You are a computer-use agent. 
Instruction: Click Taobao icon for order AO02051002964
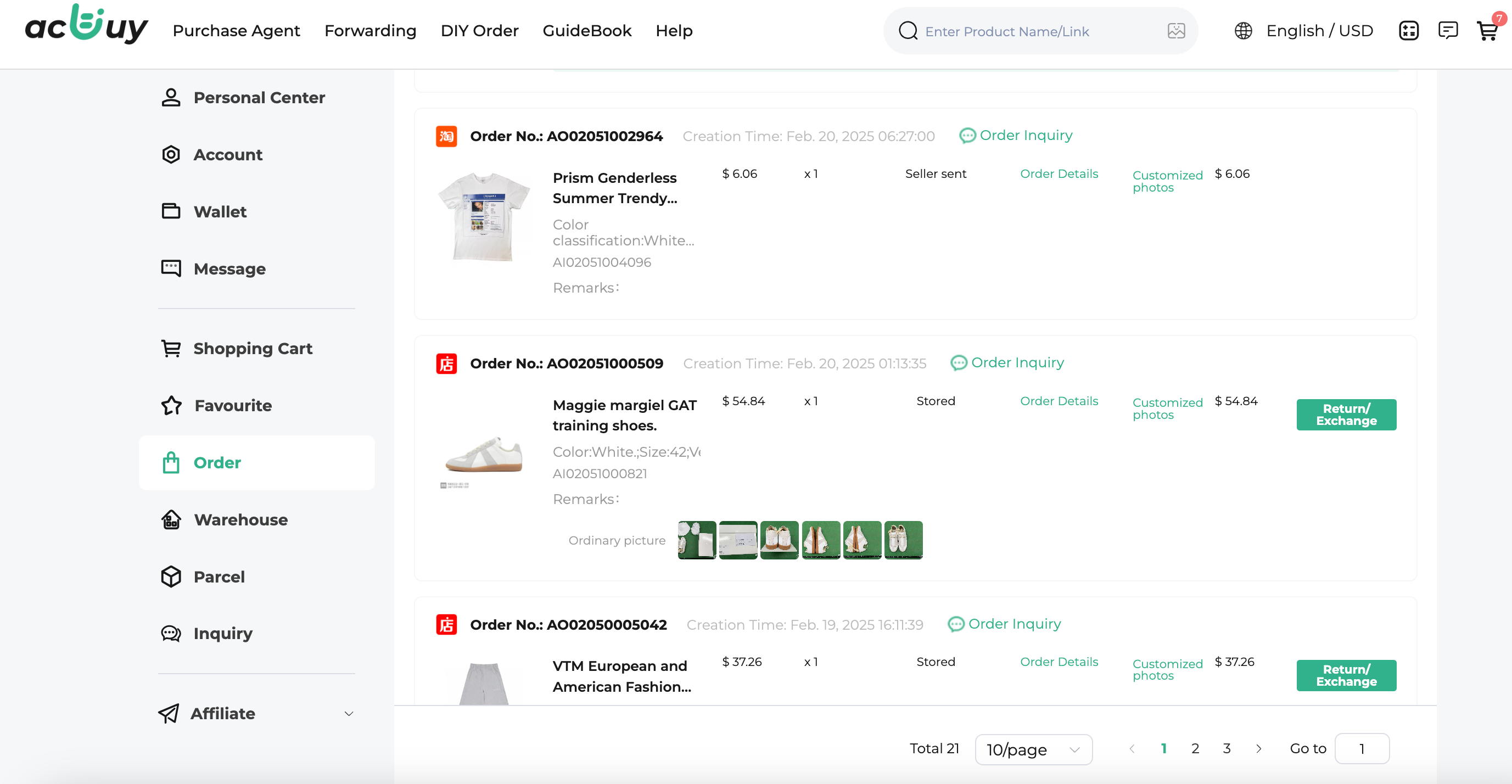(x=446, y=136)
